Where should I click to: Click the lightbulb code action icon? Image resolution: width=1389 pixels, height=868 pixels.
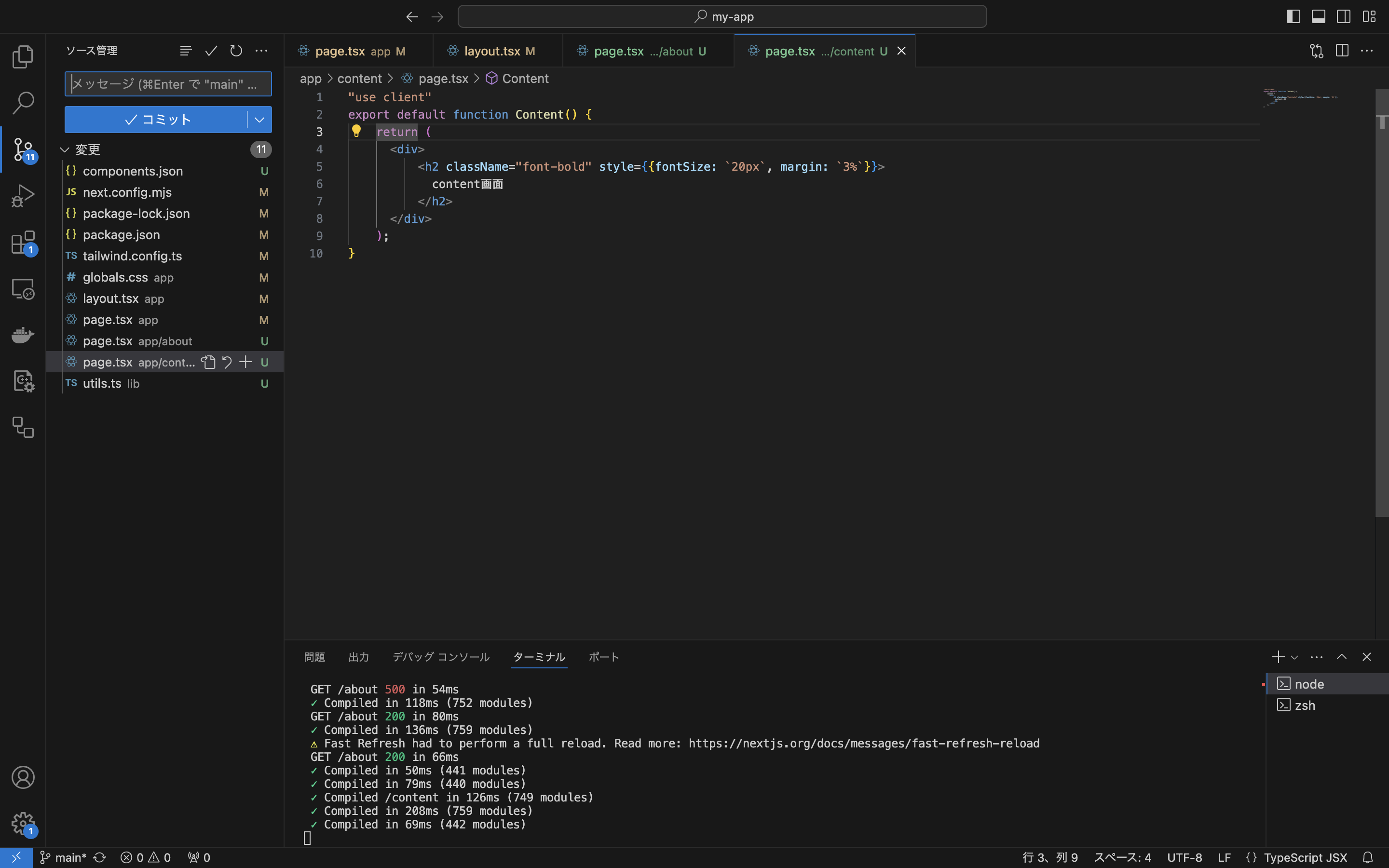pyautogui.click(x=356, y=132)
